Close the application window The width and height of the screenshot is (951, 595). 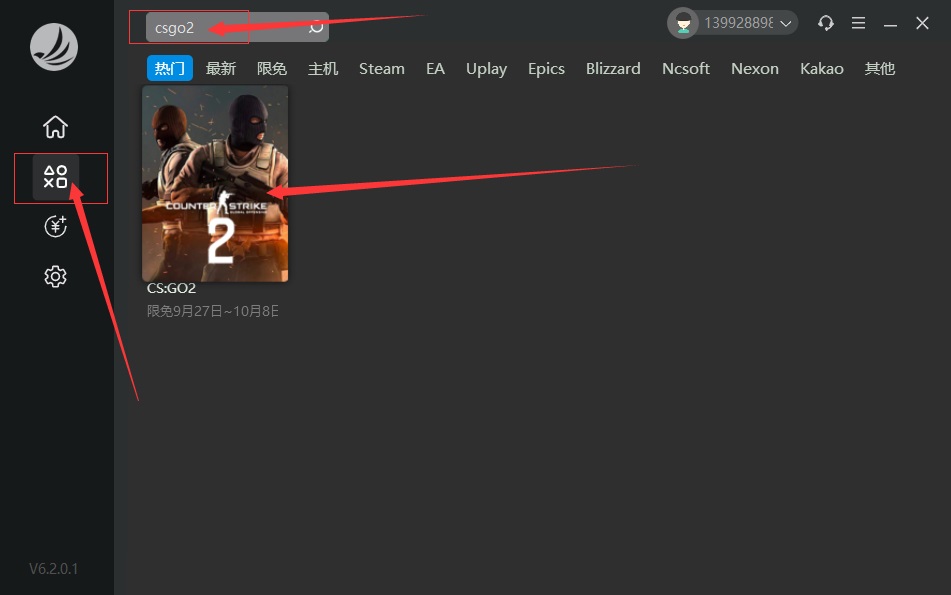point(922,23)
